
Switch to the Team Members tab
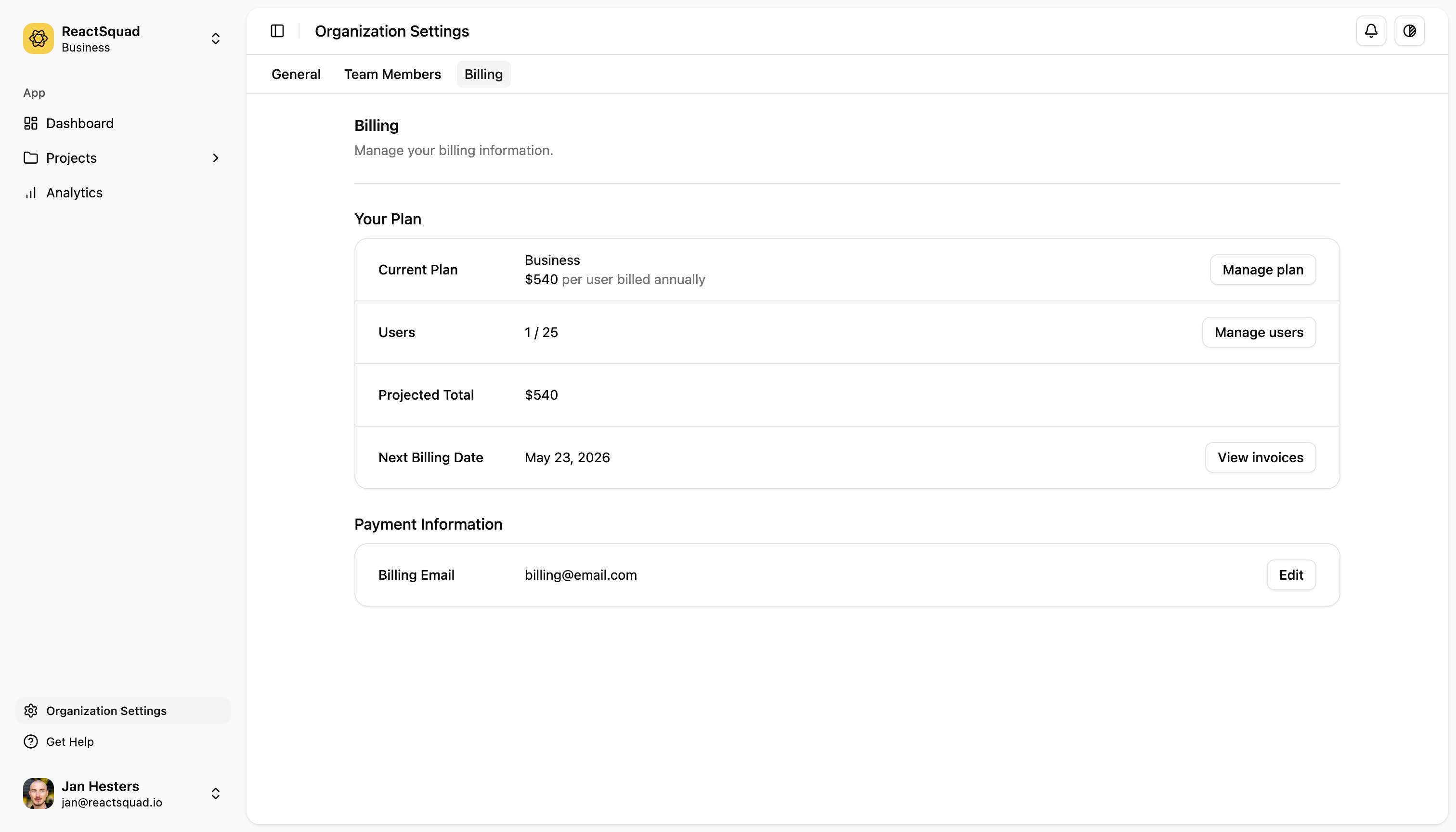392,74
